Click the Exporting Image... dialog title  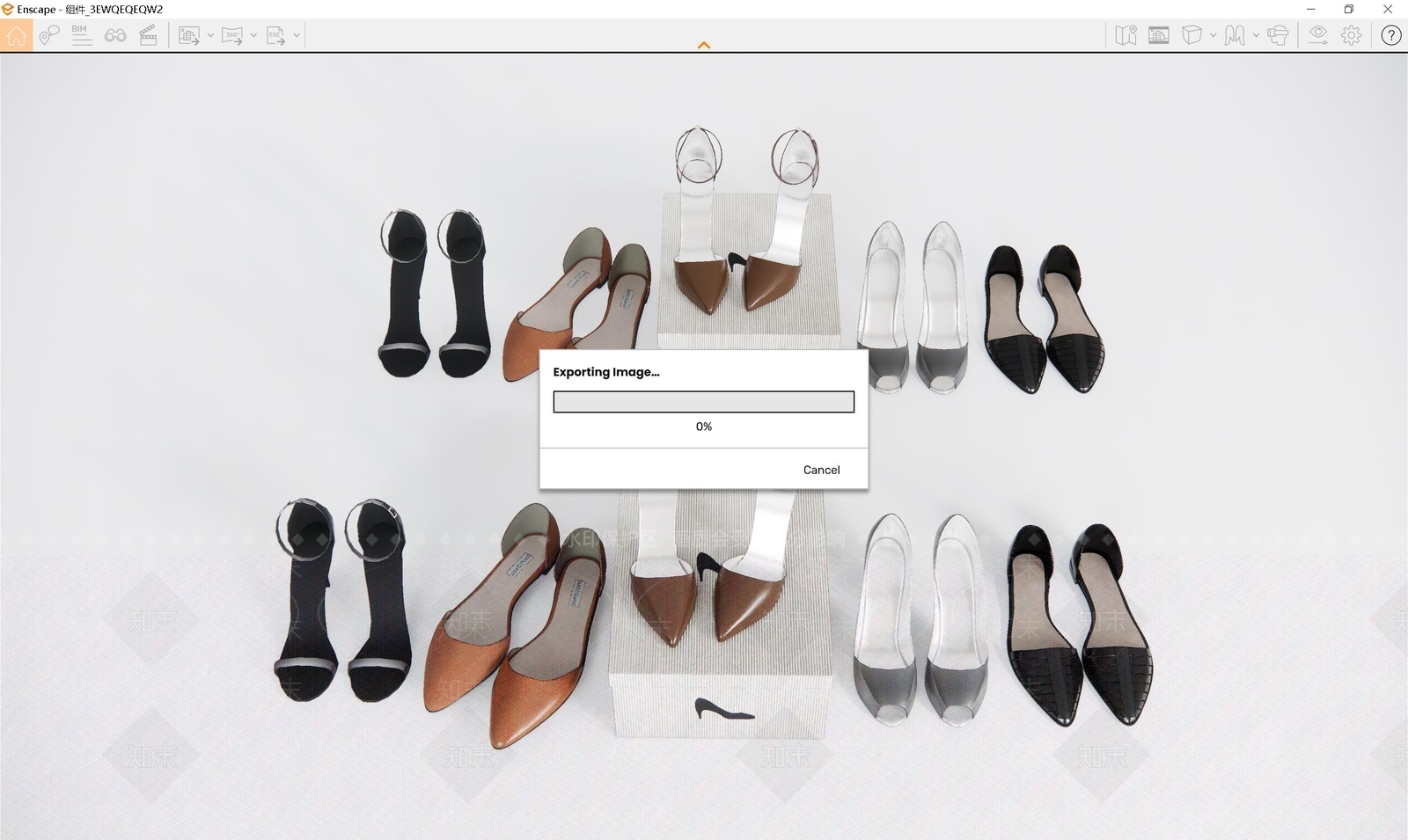coord(606,372)
